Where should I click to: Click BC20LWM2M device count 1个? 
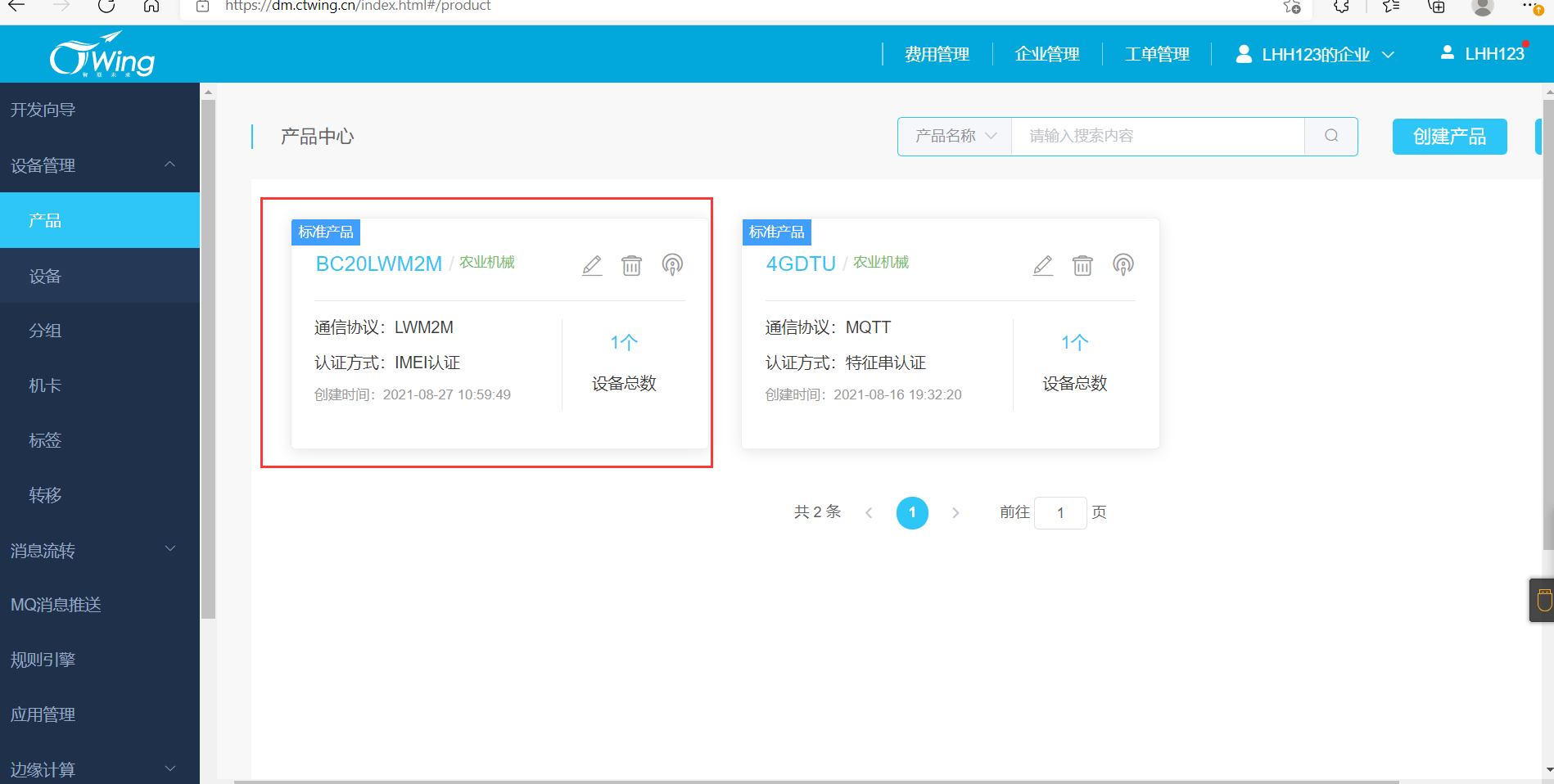click(x=624, y=342)
